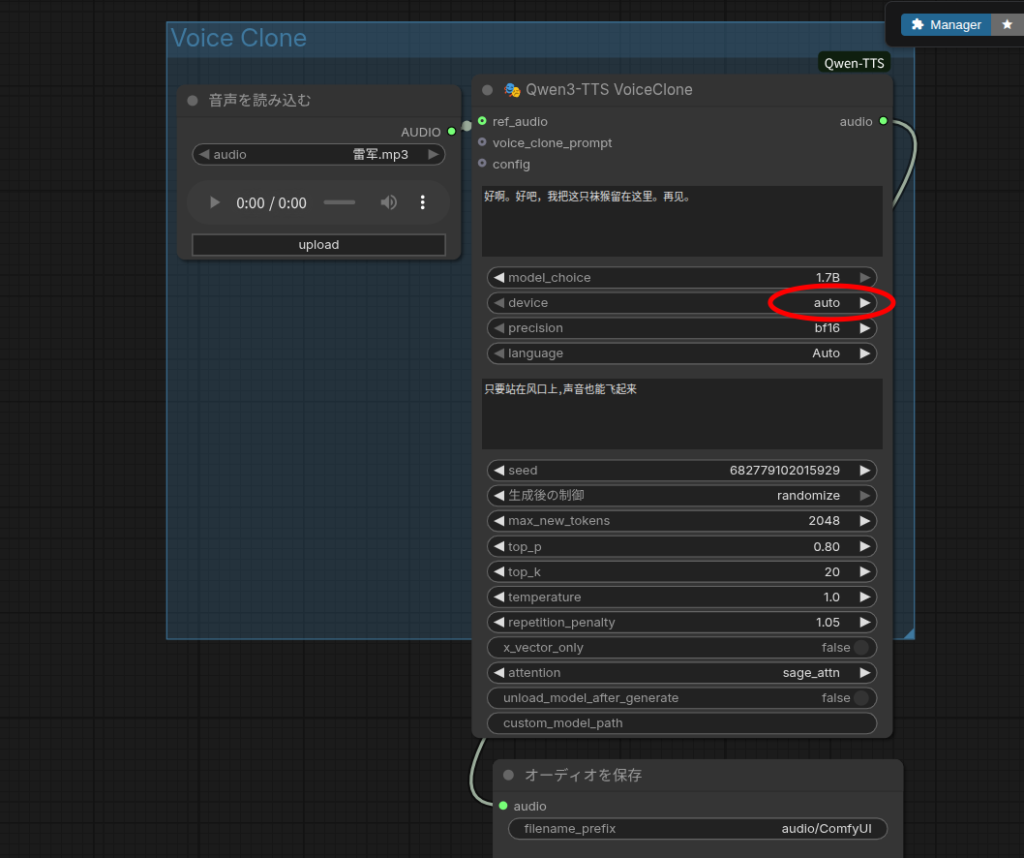Open the Manager menu

(946, 25)
